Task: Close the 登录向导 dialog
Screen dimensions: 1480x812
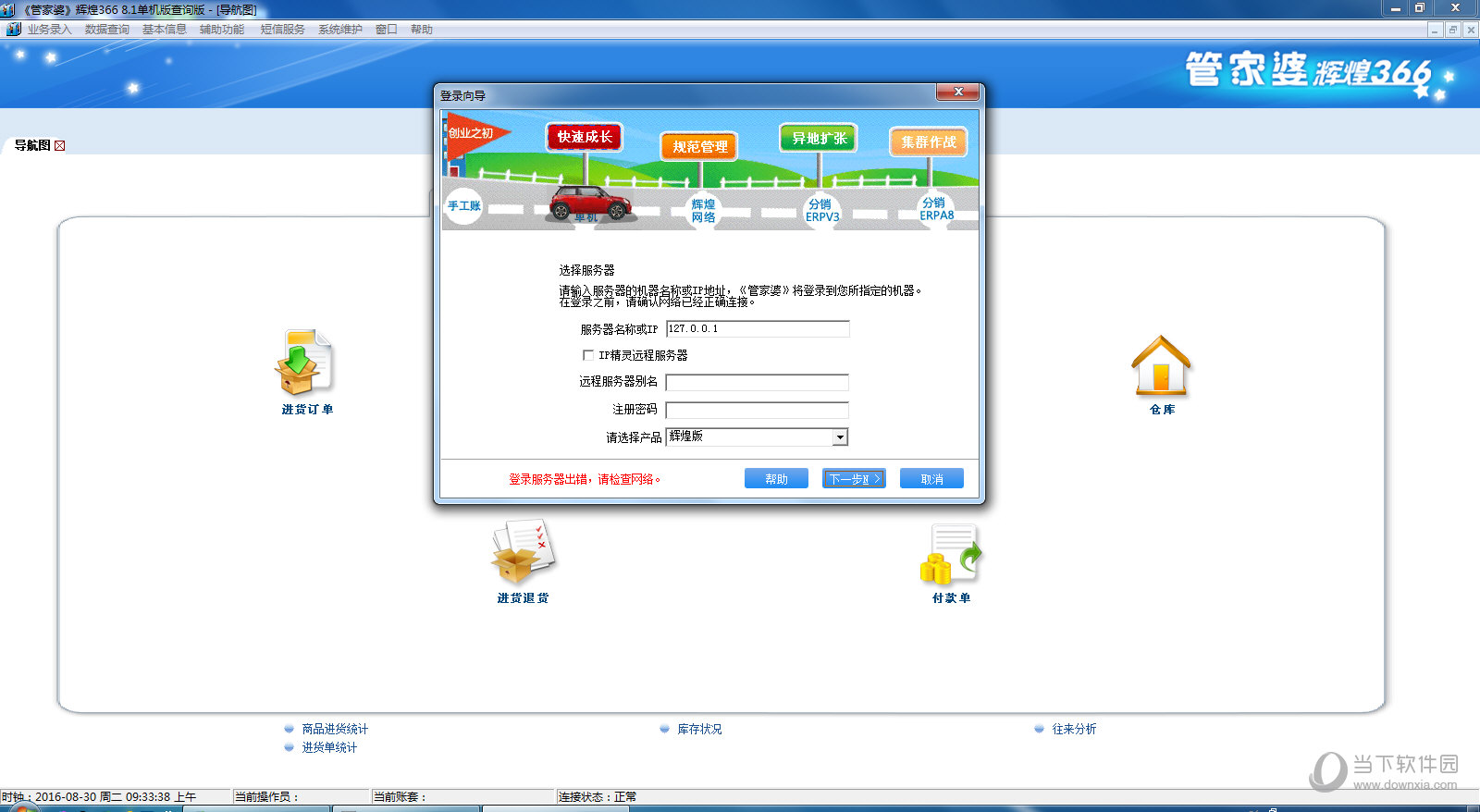Action: coord(958,92)
